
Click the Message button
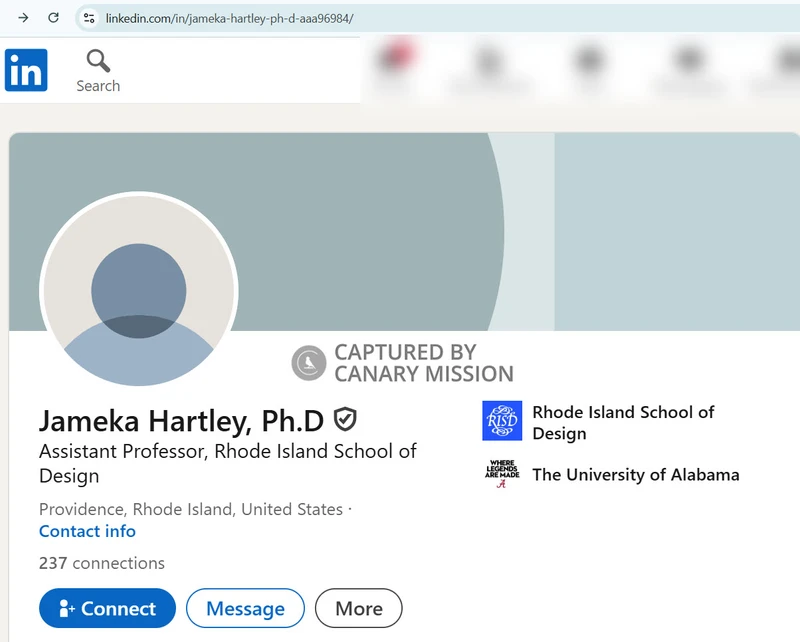(x=245, y=608)
